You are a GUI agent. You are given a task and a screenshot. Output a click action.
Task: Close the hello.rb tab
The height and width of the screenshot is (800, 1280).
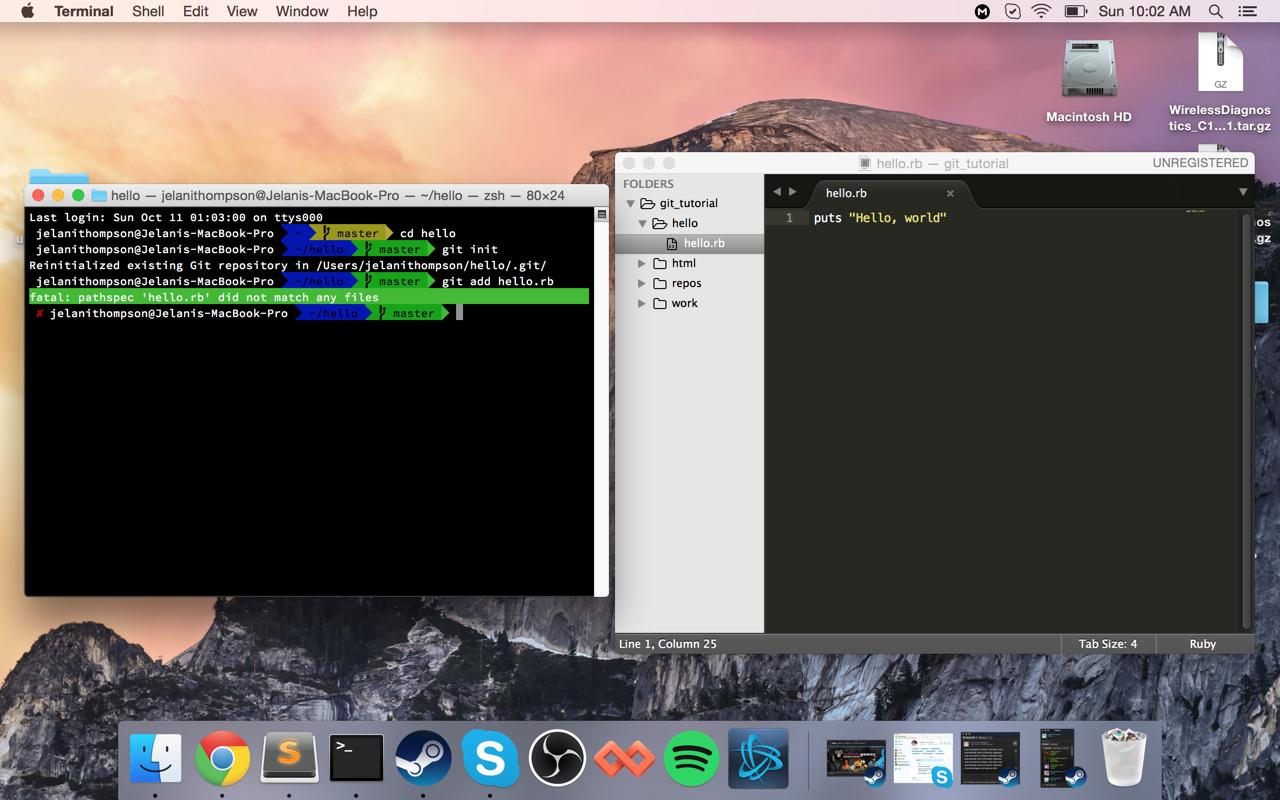click(950, 193)
